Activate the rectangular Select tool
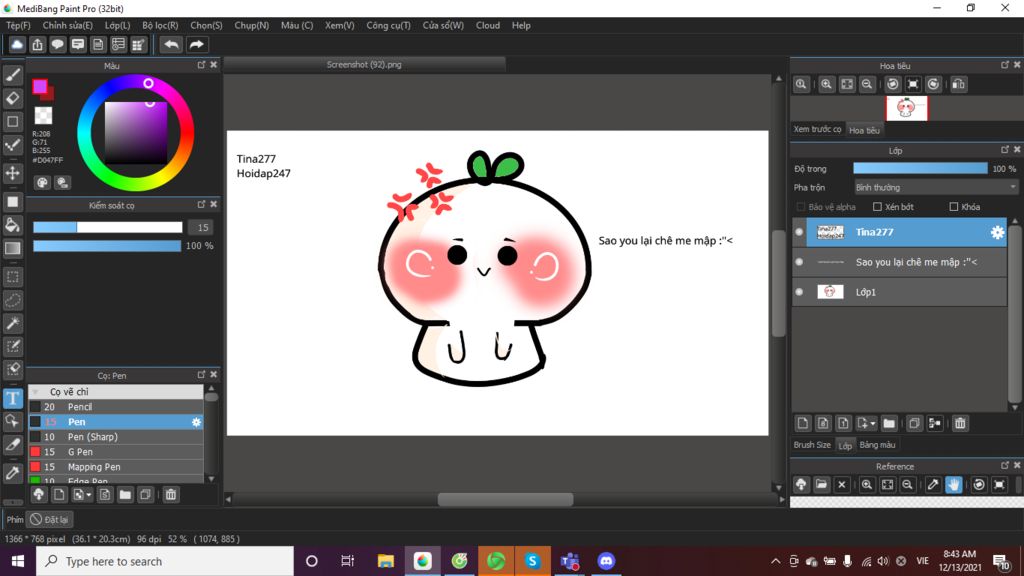Viewport: 1024px width, 576px height. pyautogui.click(x=12, y=277)
